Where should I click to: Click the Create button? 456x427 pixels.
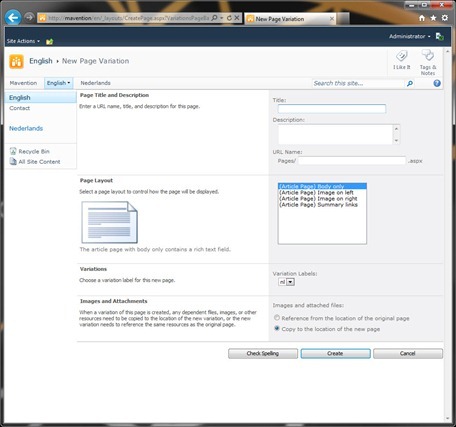335,354
